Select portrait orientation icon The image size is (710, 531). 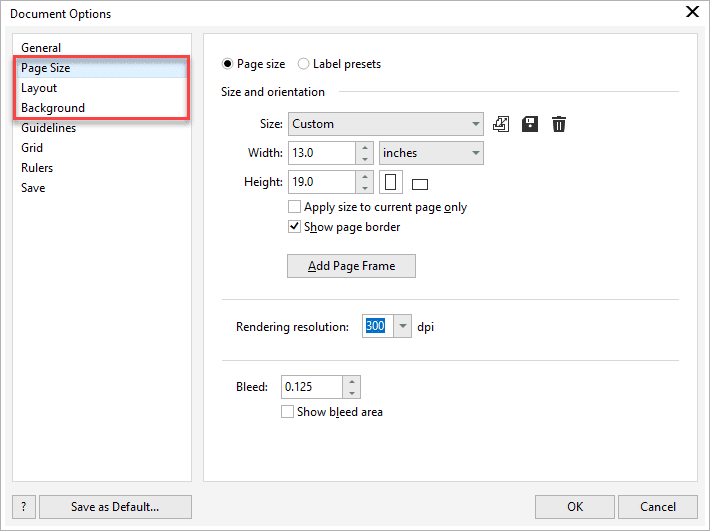(390, 182)
